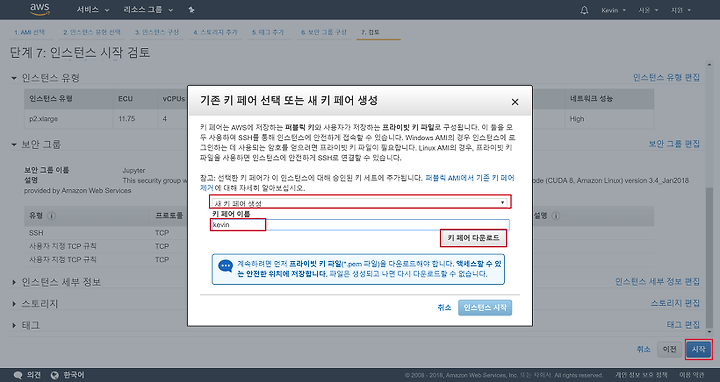The width and height of the screenshot is (720, 382).
Task: Open 이용 약관 footer link
Action: click(692, 375)
